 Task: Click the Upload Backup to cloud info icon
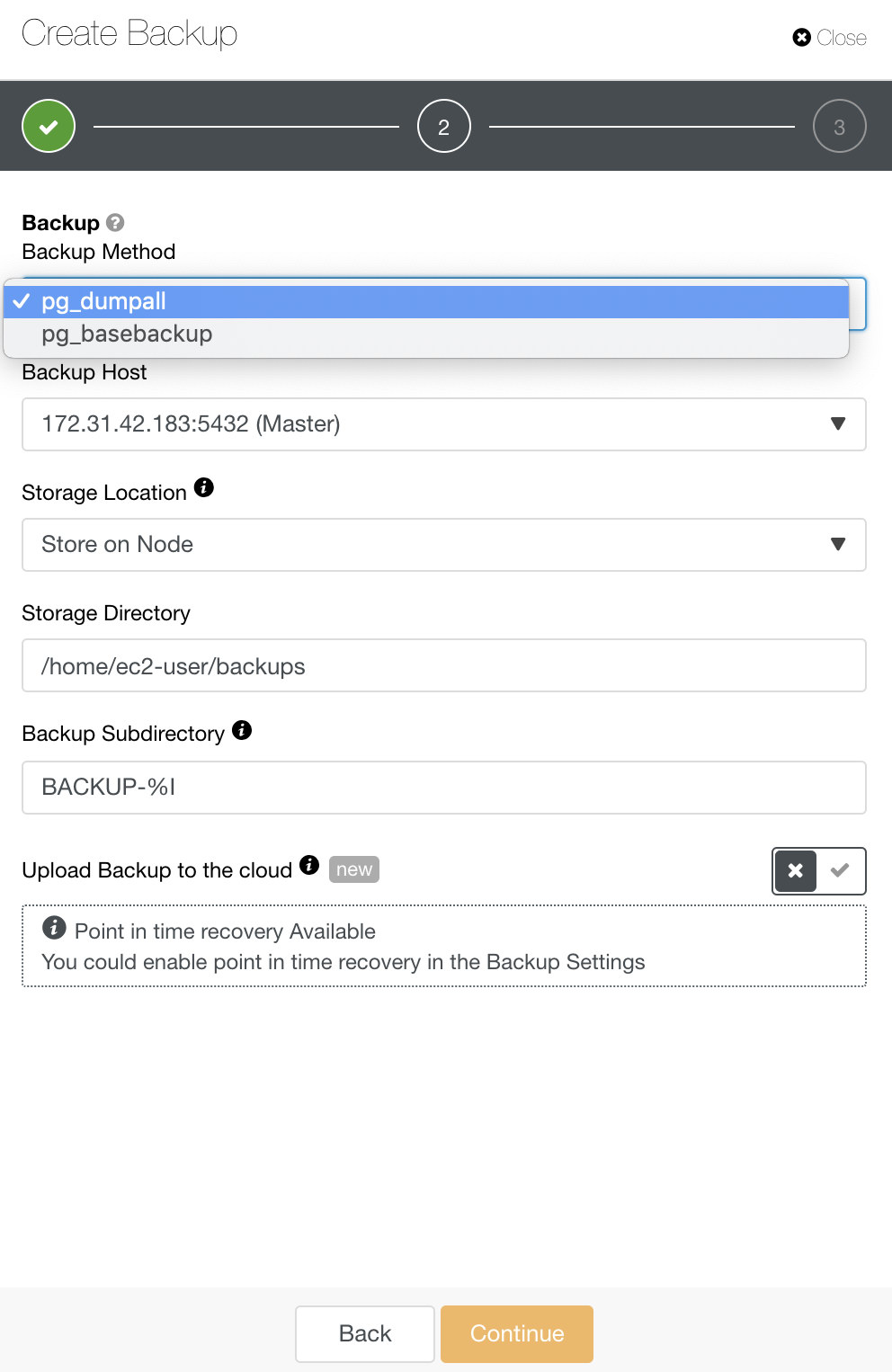click(309, 865)
